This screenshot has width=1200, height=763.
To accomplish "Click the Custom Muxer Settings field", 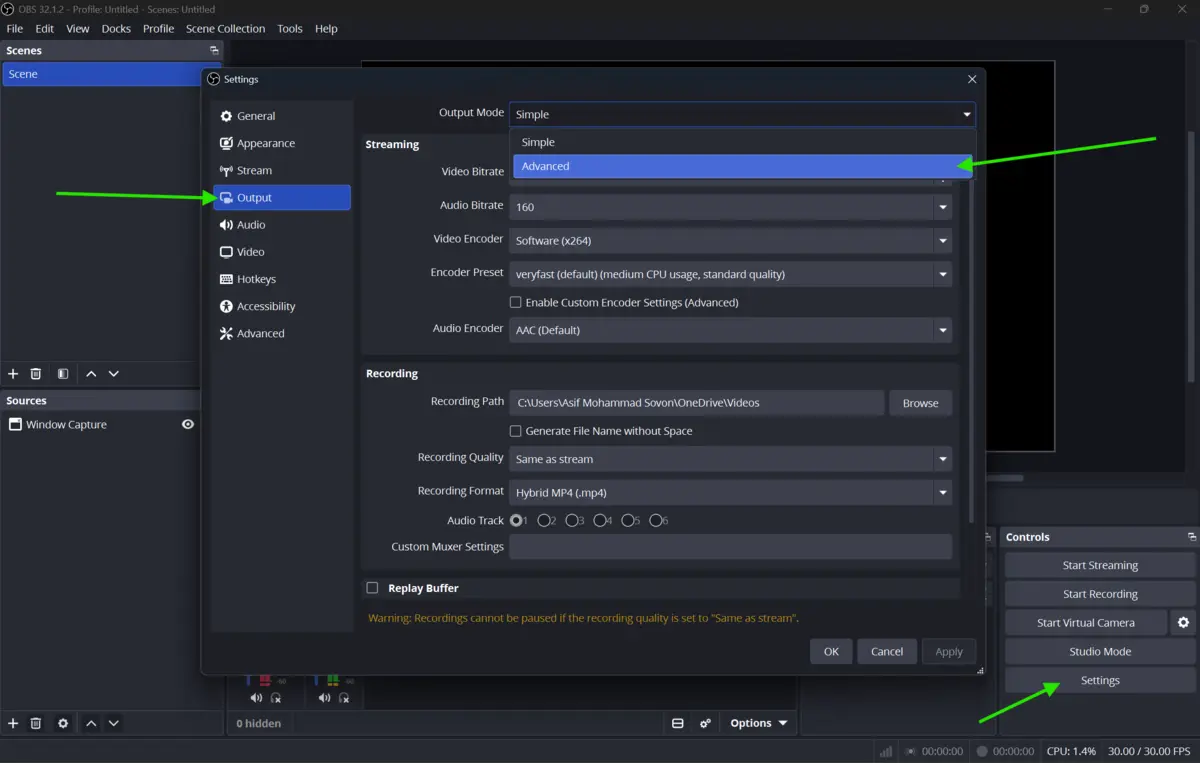I will click(x=730, y=547).
